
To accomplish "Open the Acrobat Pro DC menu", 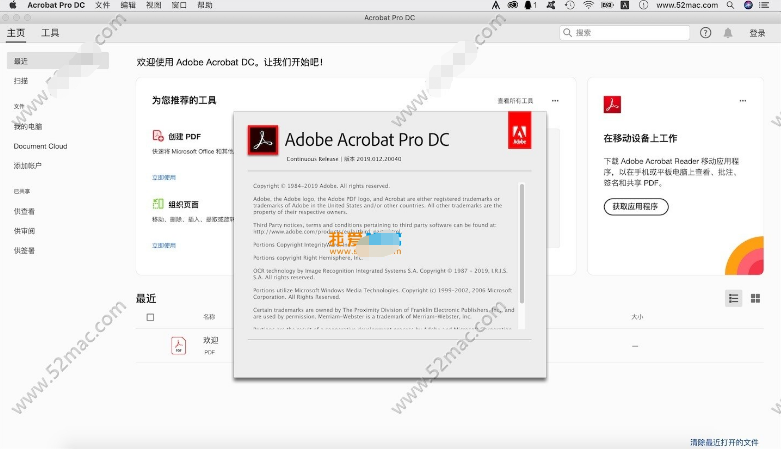I will point(56,5).
